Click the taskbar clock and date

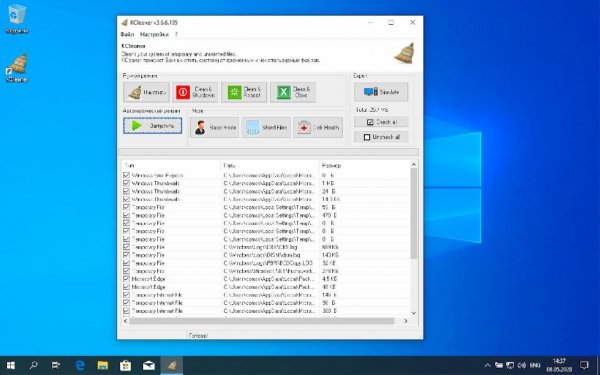[559, 365]
